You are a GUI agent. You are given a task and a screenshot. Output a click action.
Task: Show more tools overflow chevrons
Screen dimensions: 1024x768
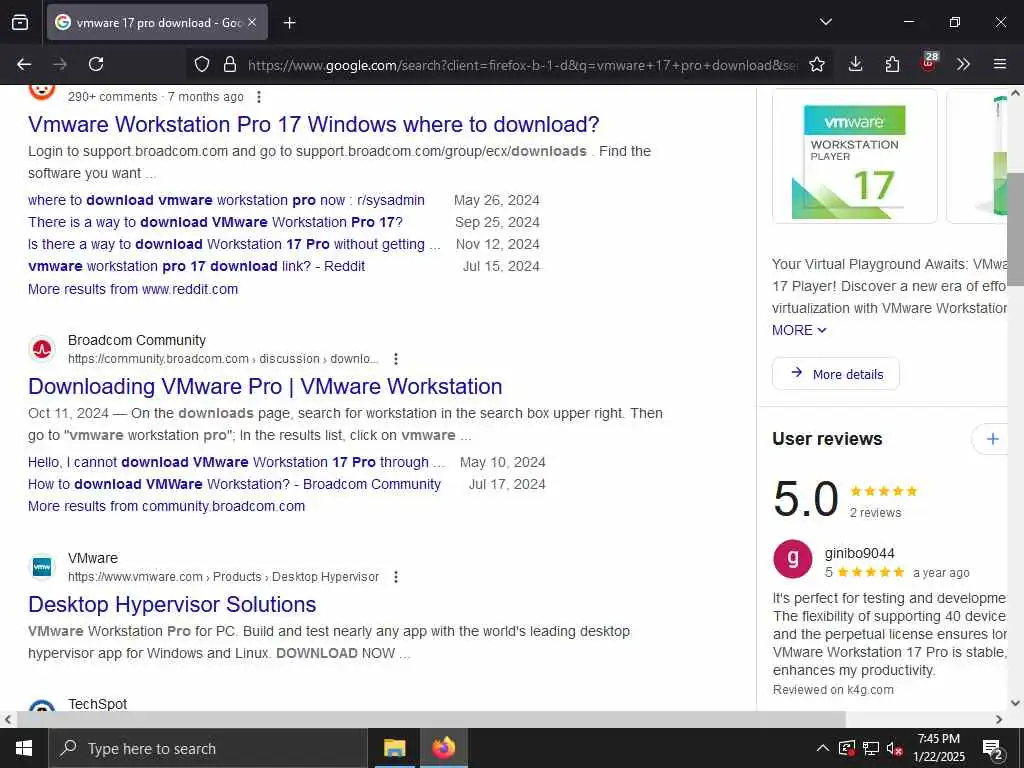click(x=963, y=64)
